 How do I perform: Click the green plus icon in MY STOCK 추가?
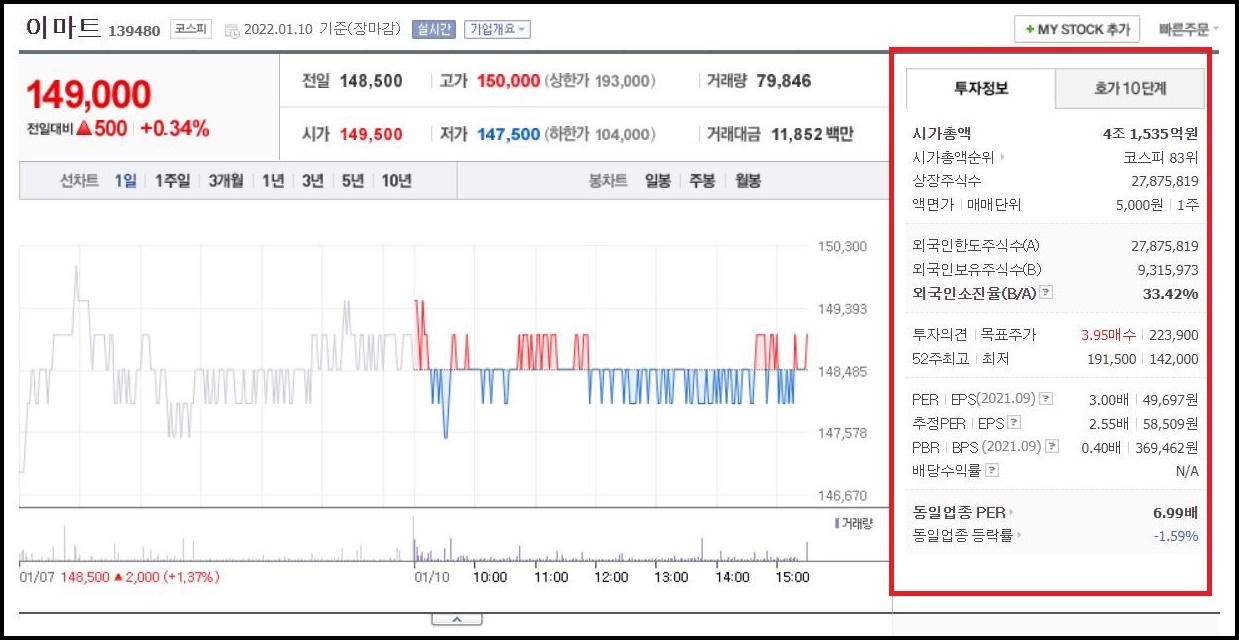[x=1030, y=30]
